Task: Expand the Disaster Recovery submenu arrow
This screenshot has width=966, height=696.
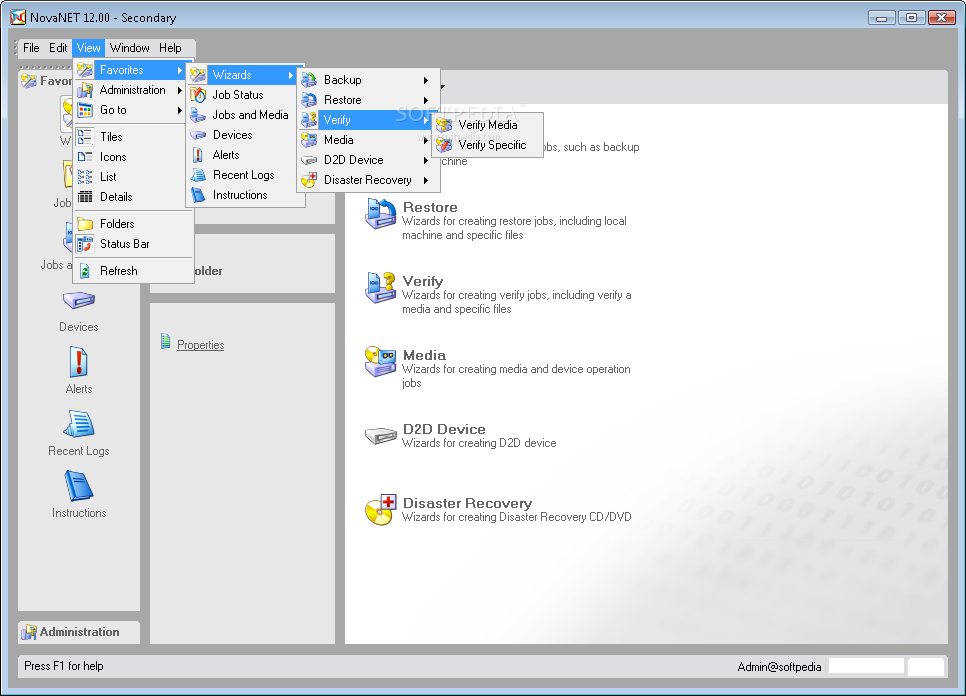Action: click(x=426, y=180)
